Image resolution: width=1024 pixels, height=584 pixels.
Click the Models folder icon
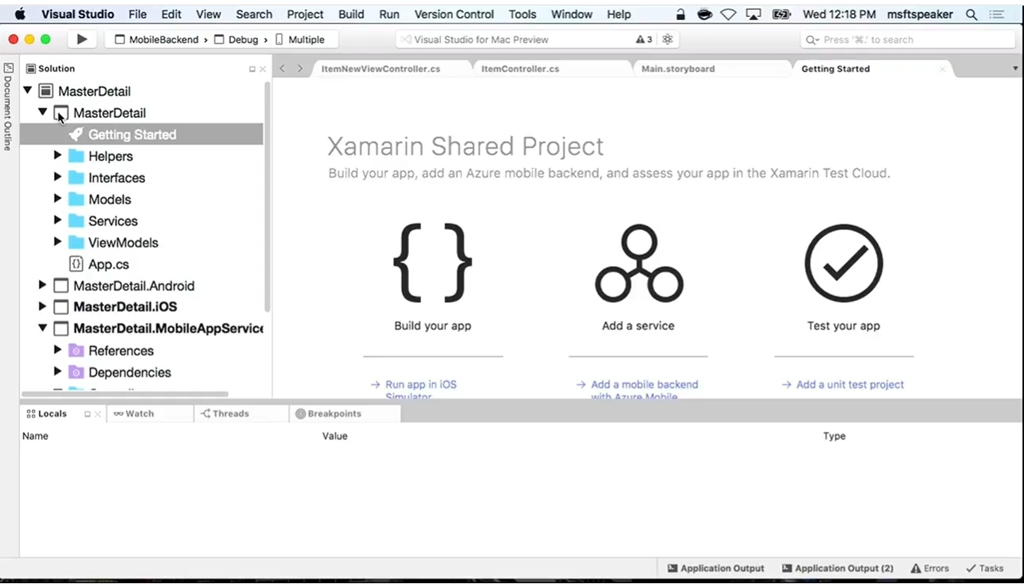76,199
